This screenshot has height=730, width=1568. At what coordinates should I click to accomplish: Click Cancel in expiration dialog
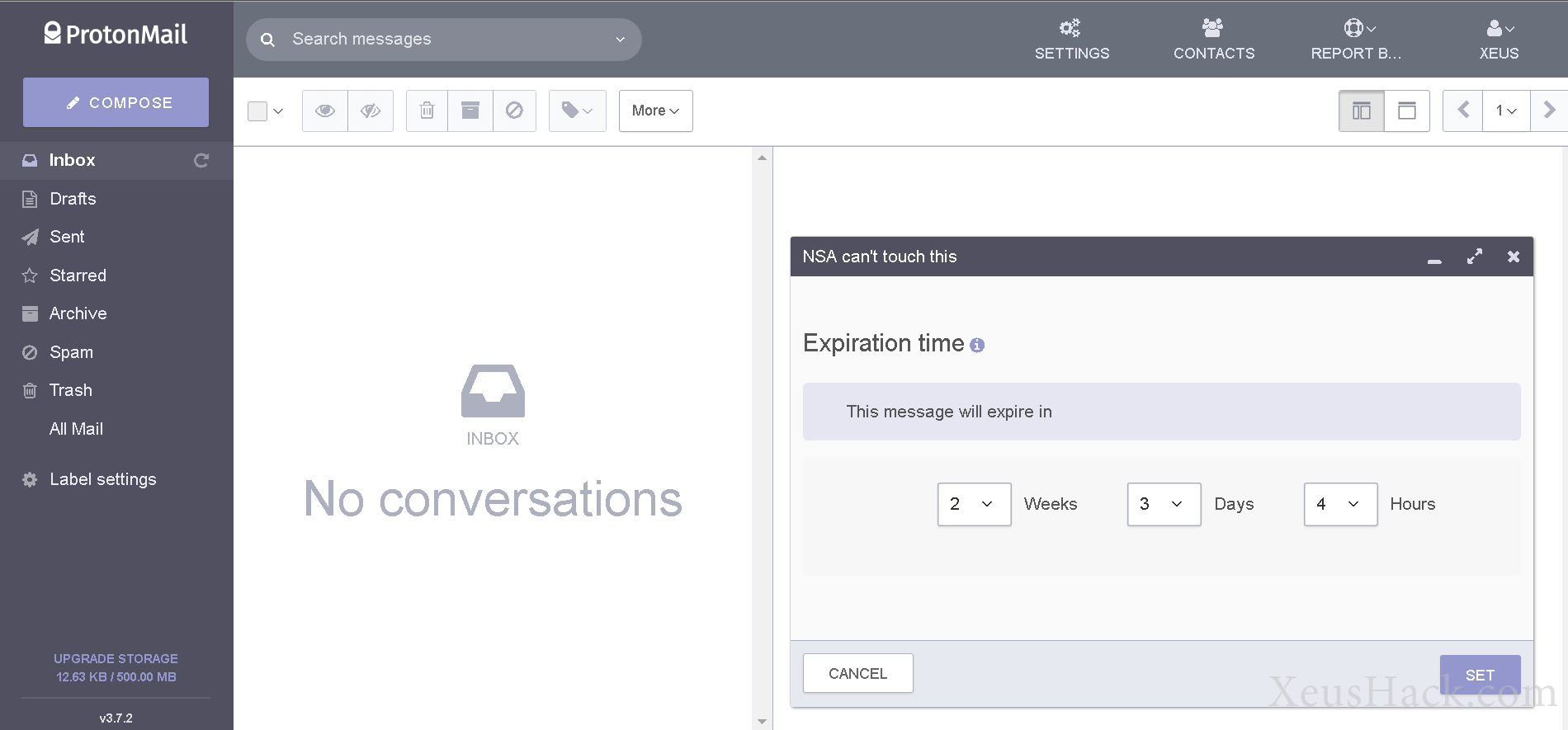click(857, 673)
